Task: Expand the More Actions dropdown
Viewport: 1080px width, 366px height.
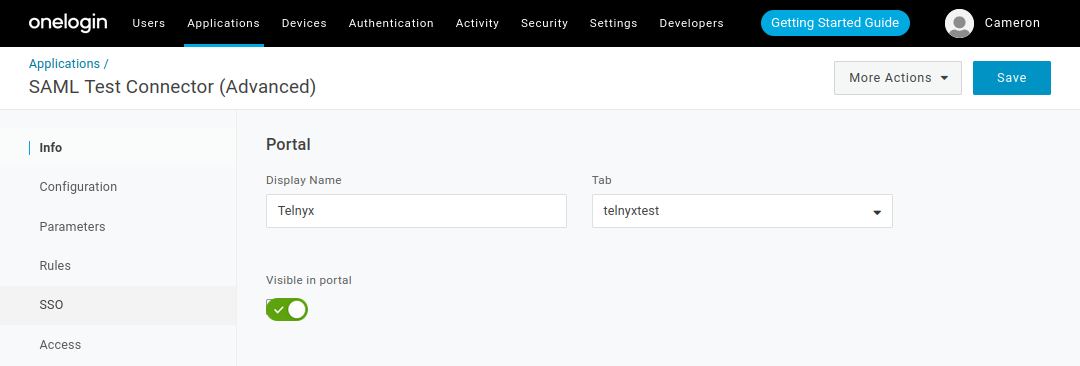Action: point(897,78)
